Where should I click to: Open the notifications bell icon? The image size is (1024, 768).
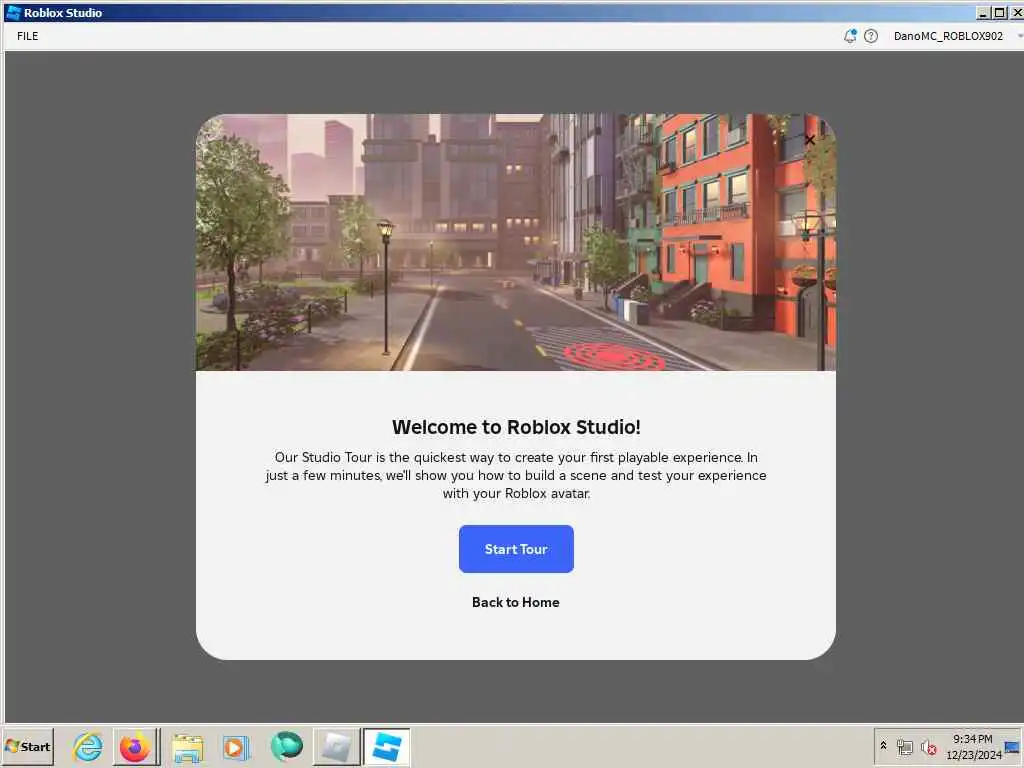850,36
